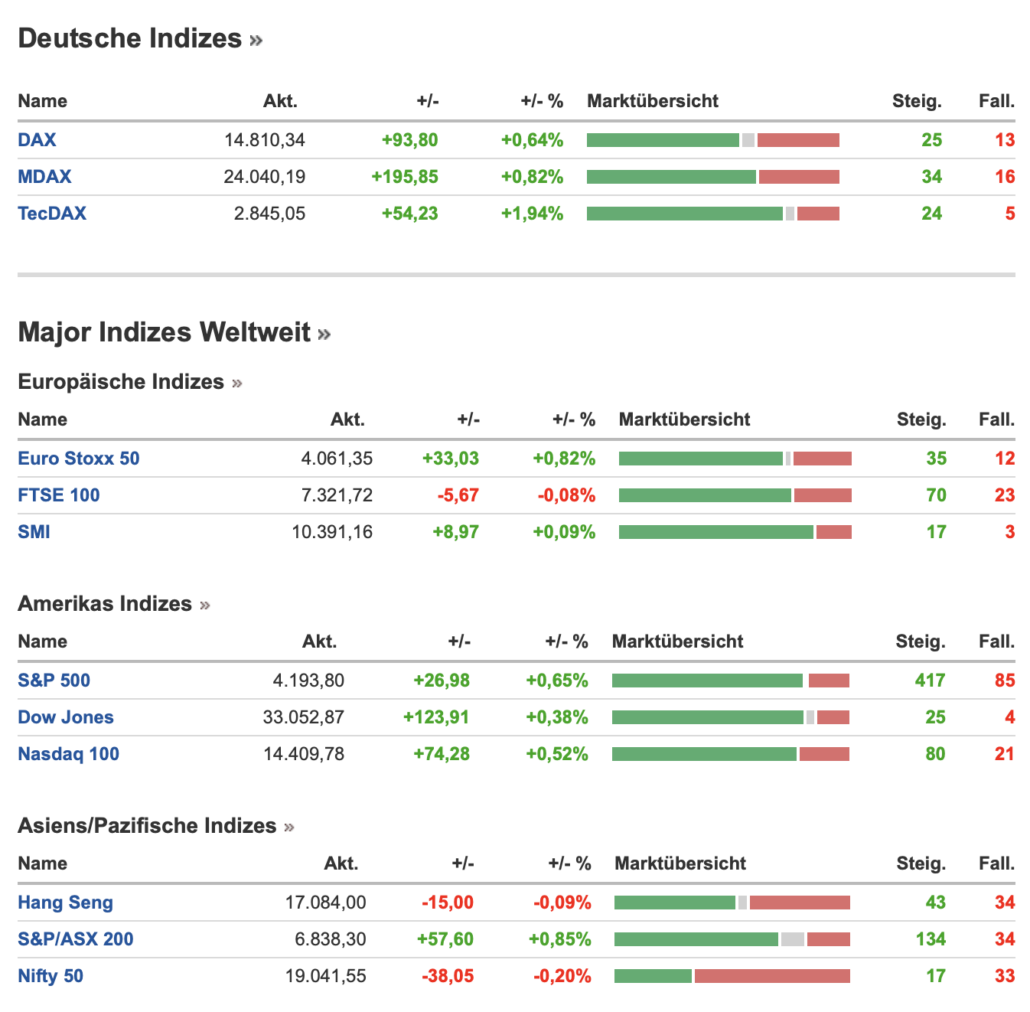The width and height of the screenshot is (1030, 1012).
Task: Open the S&P 500 index page
Action: click(x=54, y=680)
